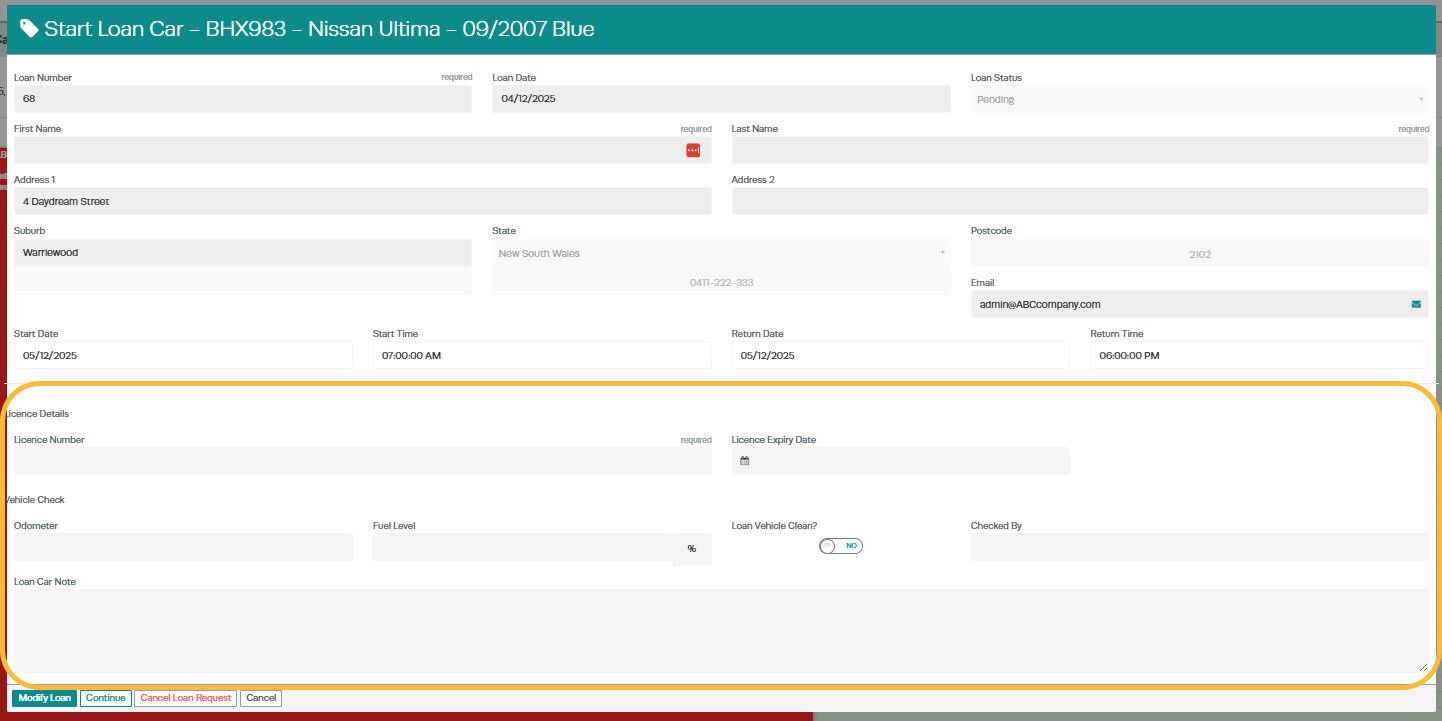Click calendar icon in Licence Expiry Date
The width and height of the screenshot is (1442, 721).
coord(745,461)
